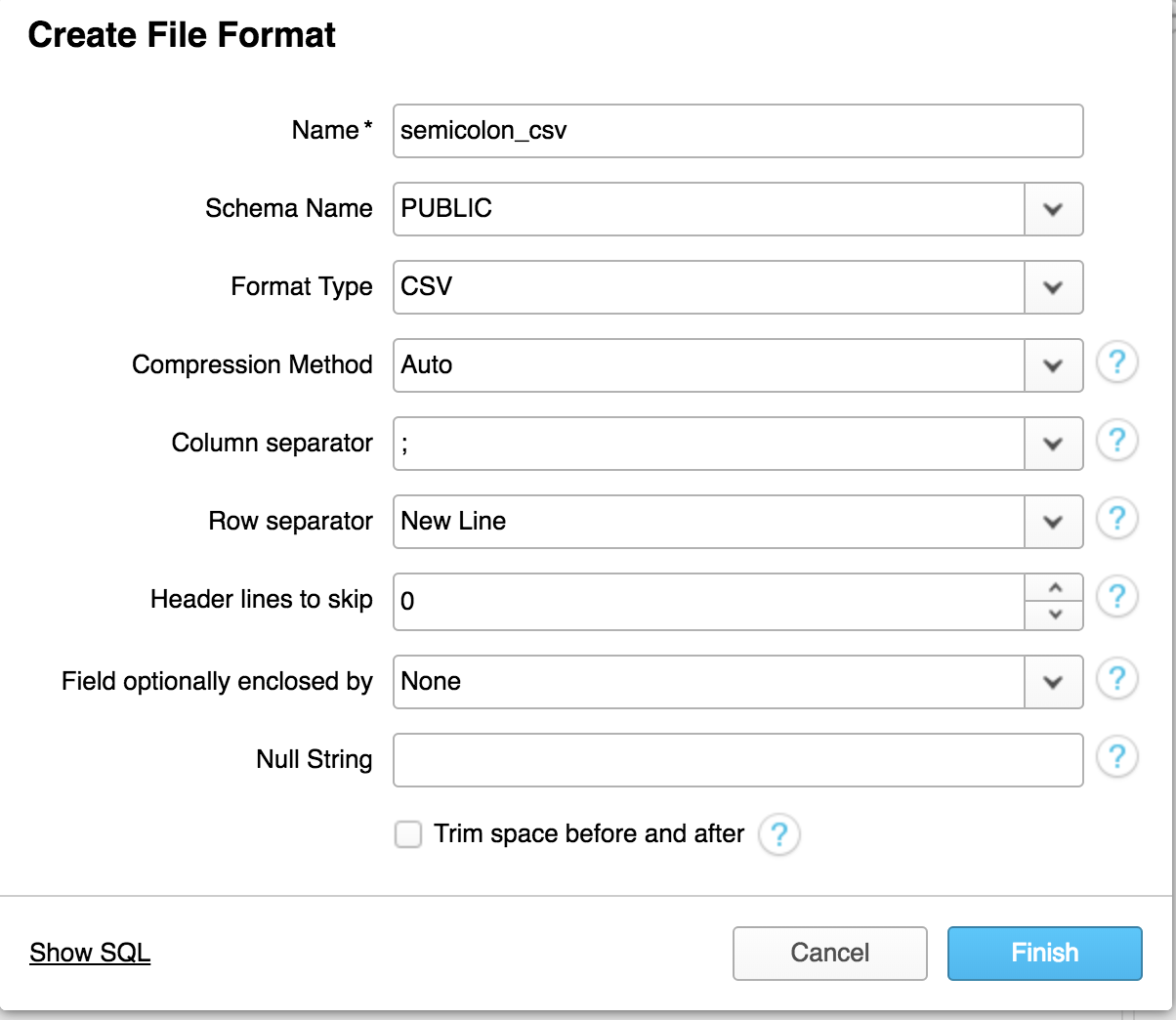Click the Finish button
1176x1020 pixels.
(x=1044, y=954)
